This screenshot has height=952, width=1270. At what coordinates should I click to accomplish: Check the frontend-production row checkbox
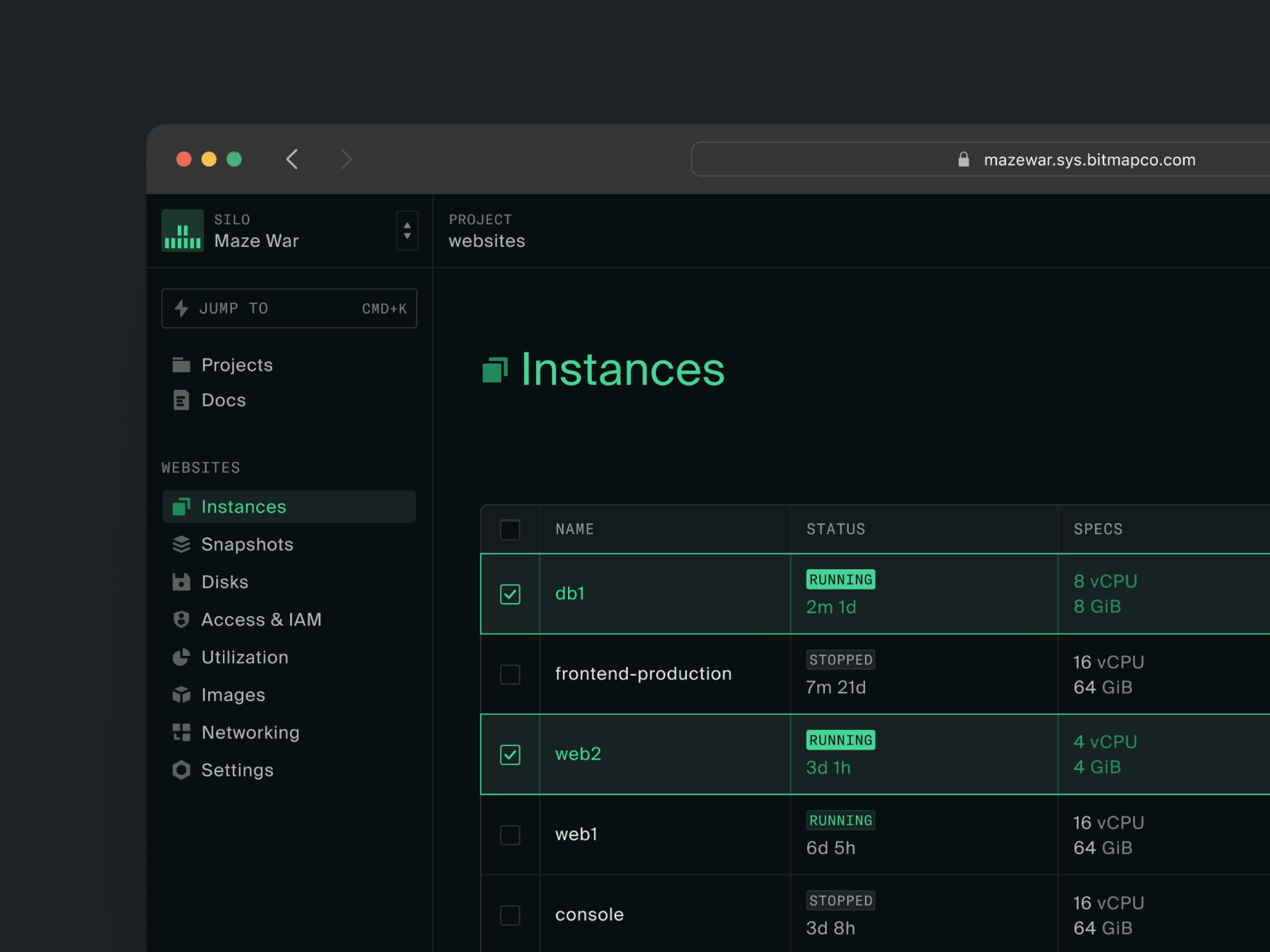[510, 675]
